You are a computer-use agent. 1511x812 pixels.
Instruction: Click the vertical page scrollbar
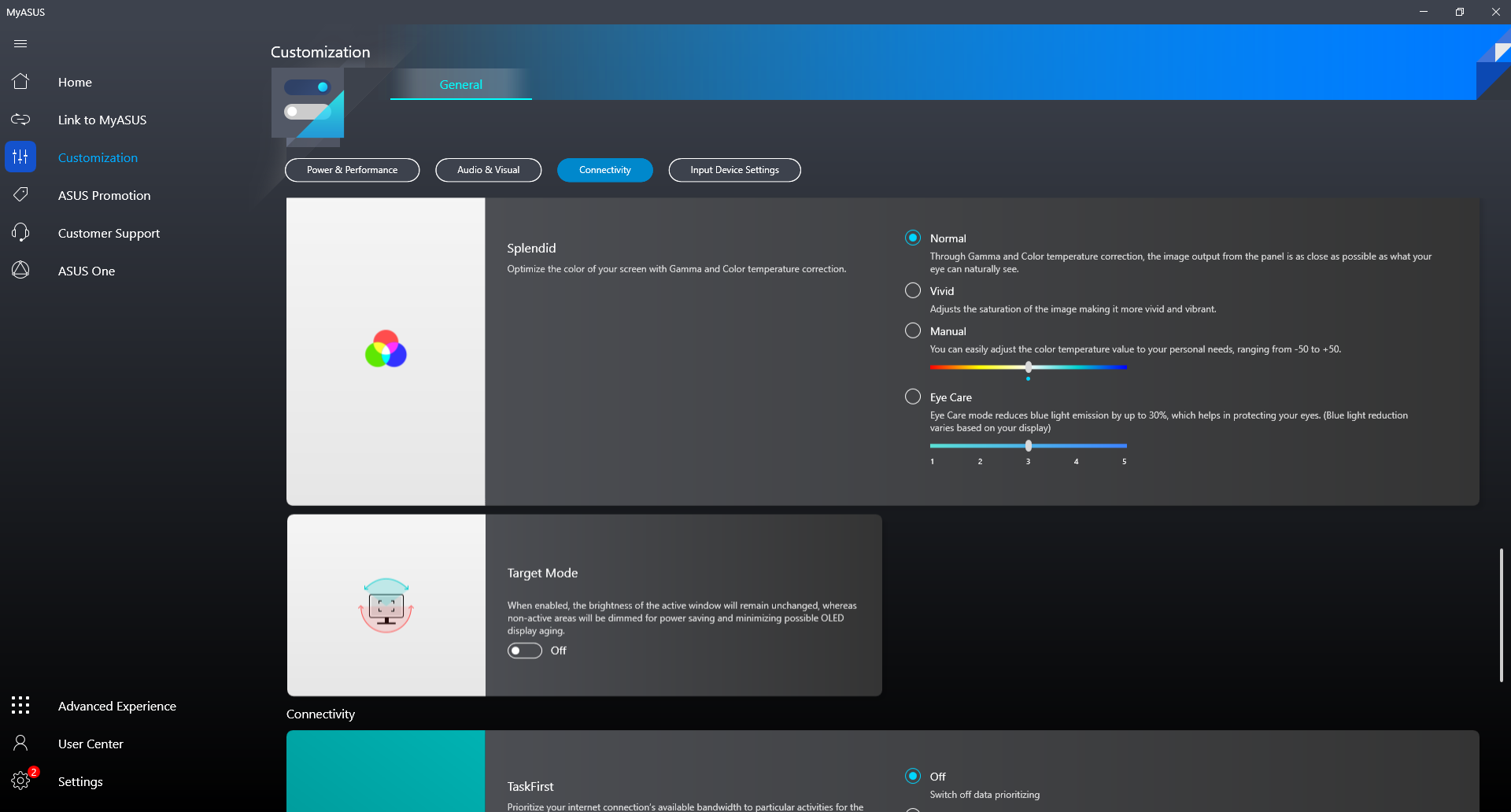(x=1502, y=615)
